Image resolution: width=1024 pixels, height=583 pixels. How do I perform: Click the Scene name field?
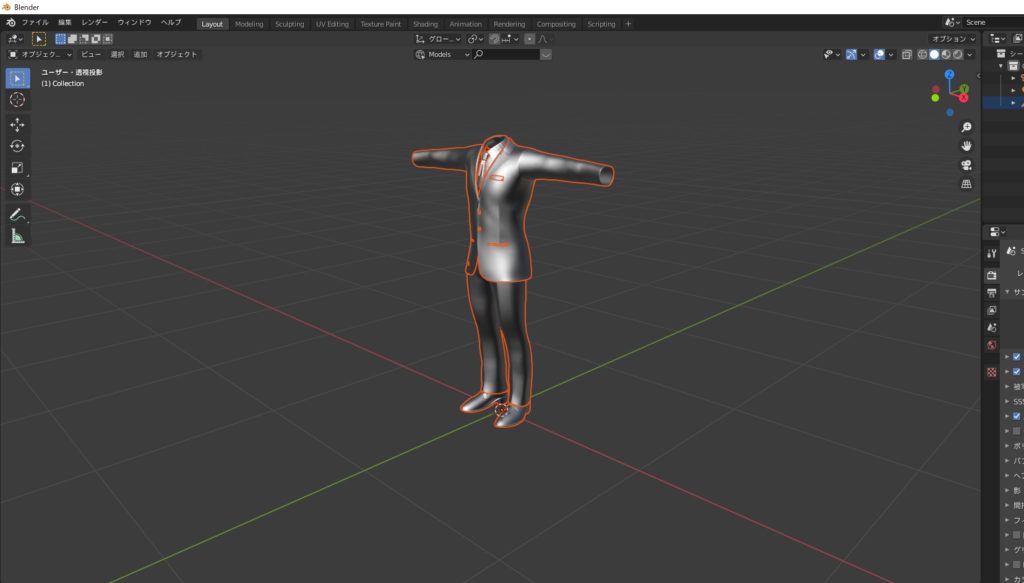[993, 23]
